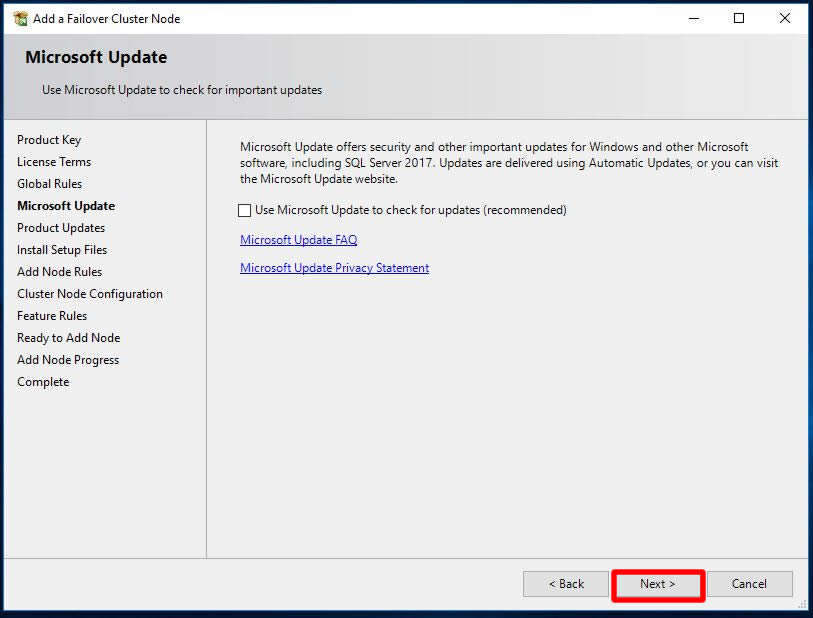
Task: Go to Feature Rules step
Action: click(52, 316)
